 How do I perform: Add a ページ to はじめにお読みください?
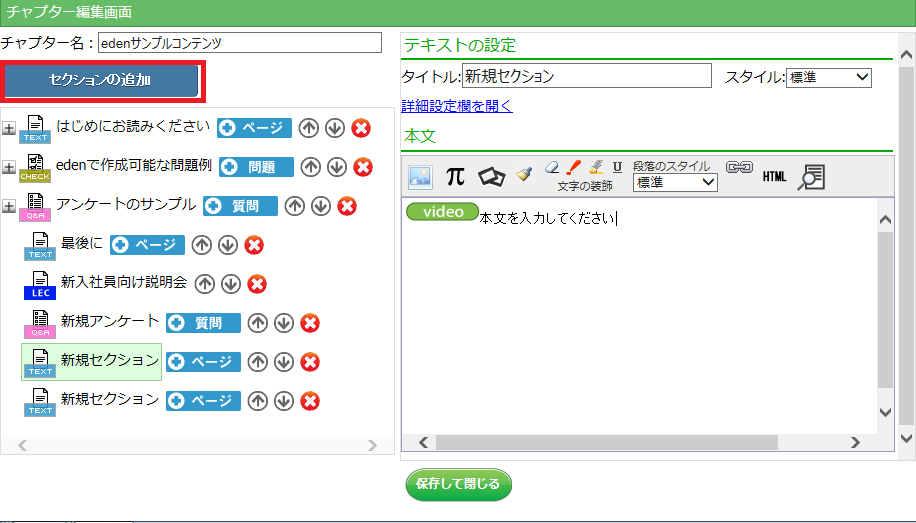click(254, 128)
